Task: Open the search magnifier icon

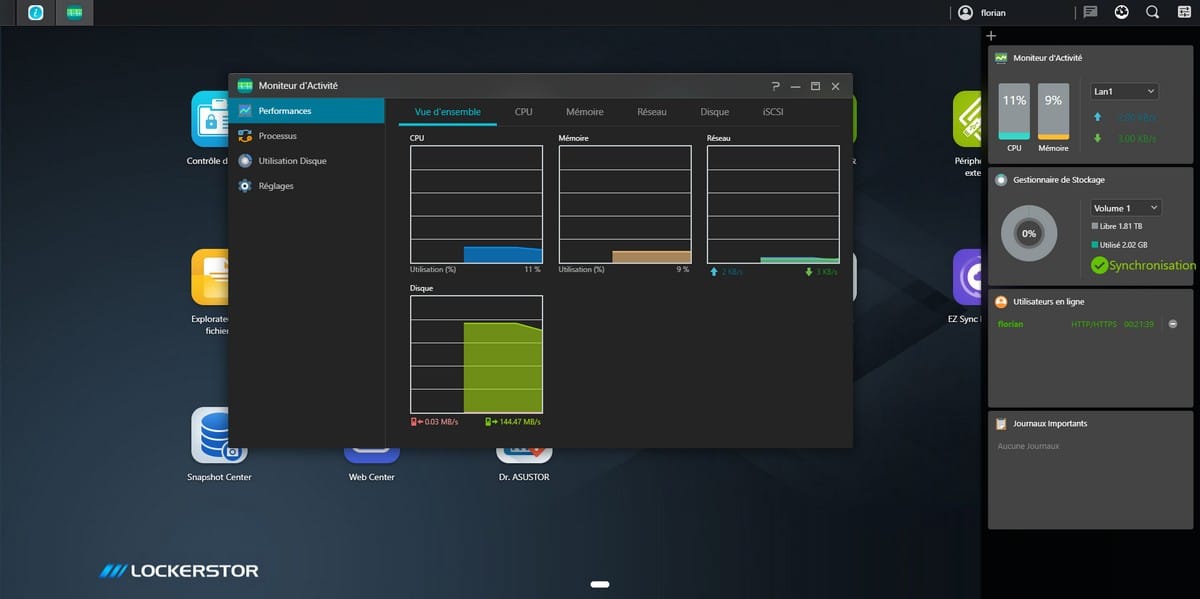Action: [x=1152, y=12]
